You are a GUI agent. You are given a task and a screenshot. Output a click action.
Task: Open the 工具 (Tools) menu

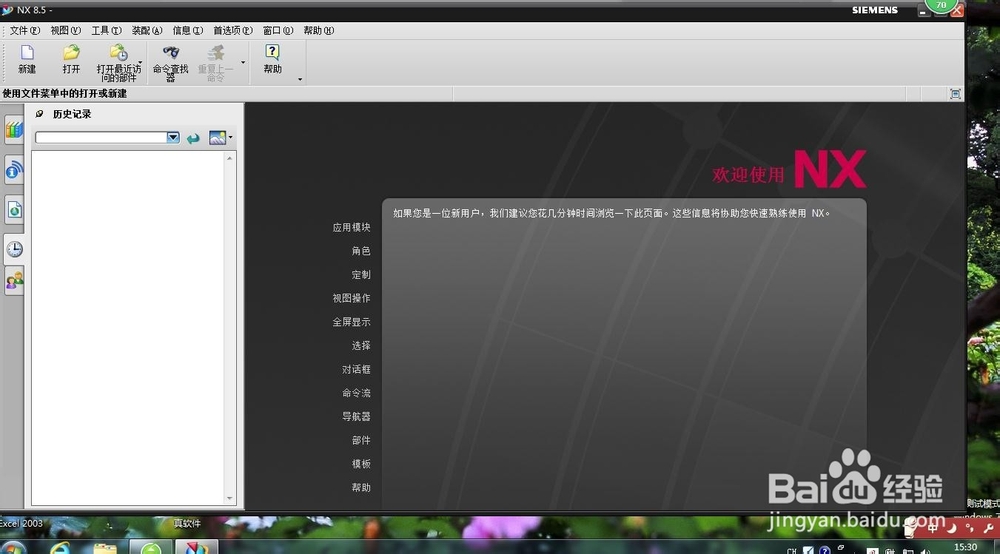tap(106, 31)
